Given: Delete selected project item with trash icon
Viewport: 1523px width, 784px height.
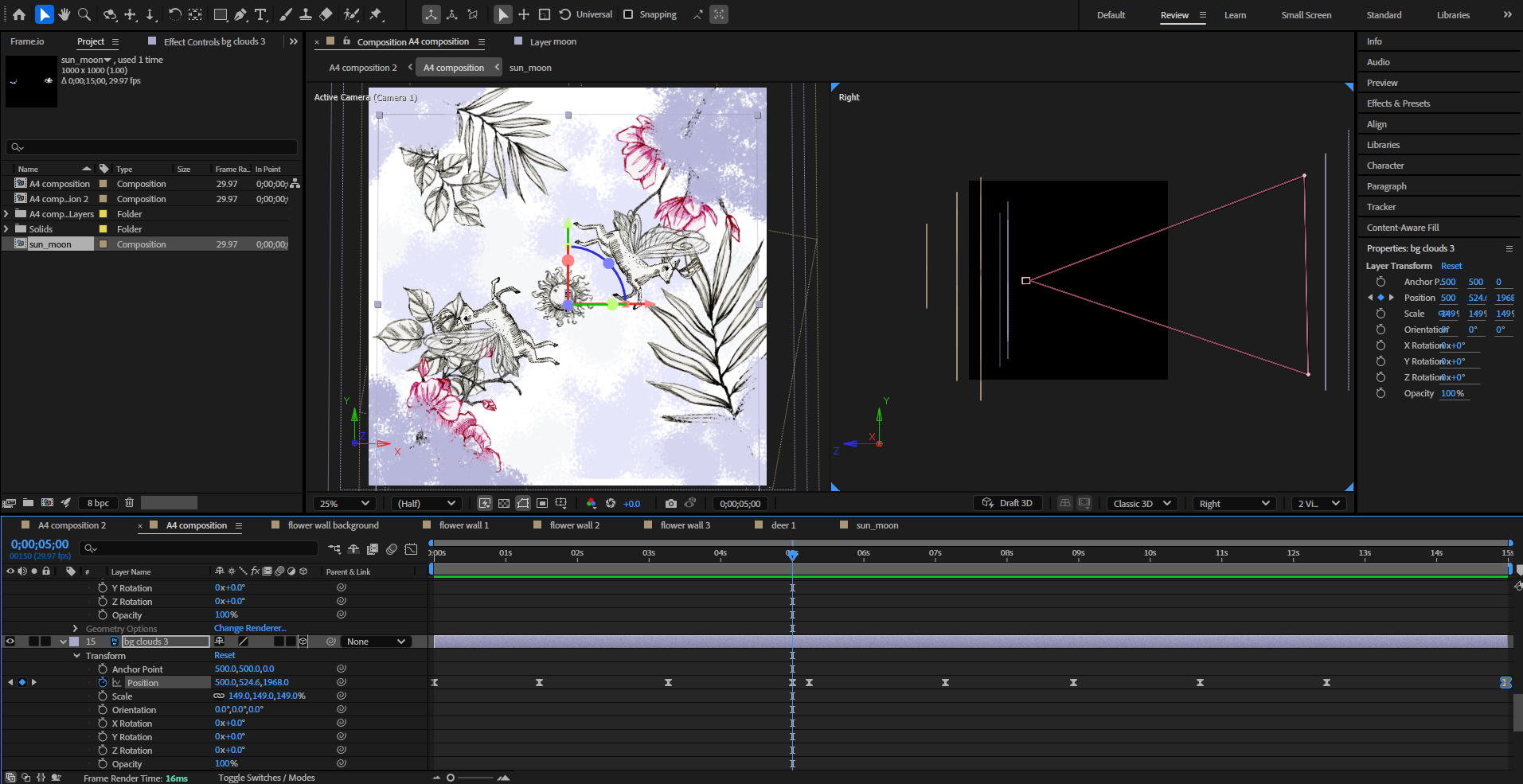Looking at the screenshot, I should tap(129, 502).
